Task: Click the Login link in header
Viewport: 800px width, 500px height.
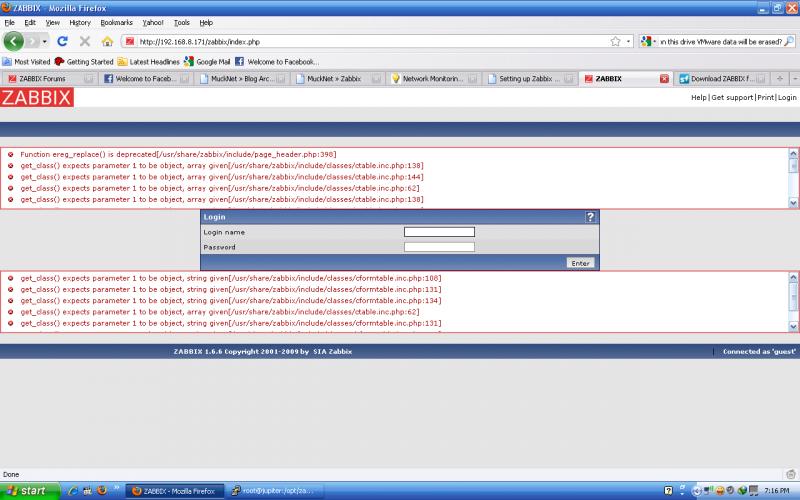Action: 787,97
